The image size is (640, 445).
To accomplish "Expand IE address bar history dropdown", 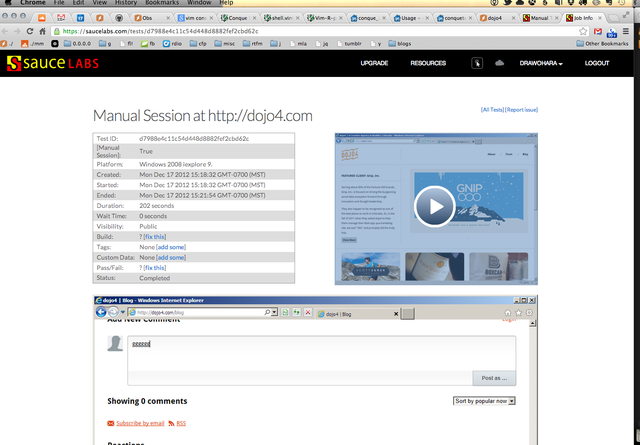I will pos(274,312).
